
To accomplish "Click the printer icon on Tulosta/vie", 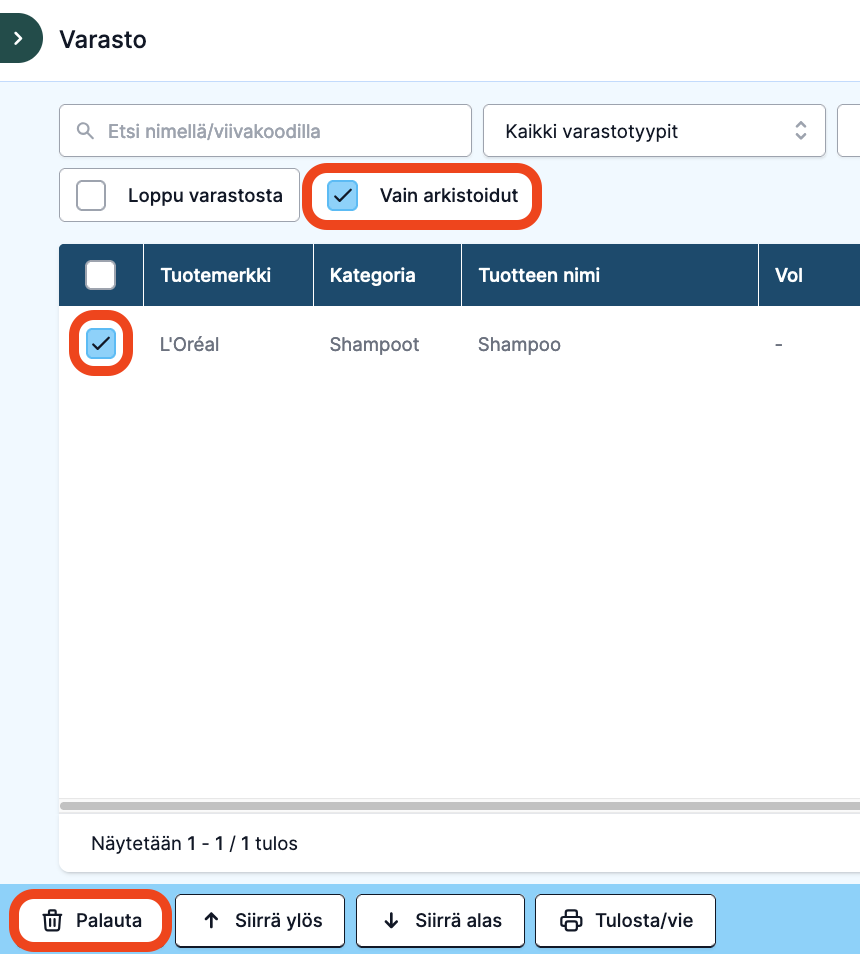I will (x=570, y=921).
